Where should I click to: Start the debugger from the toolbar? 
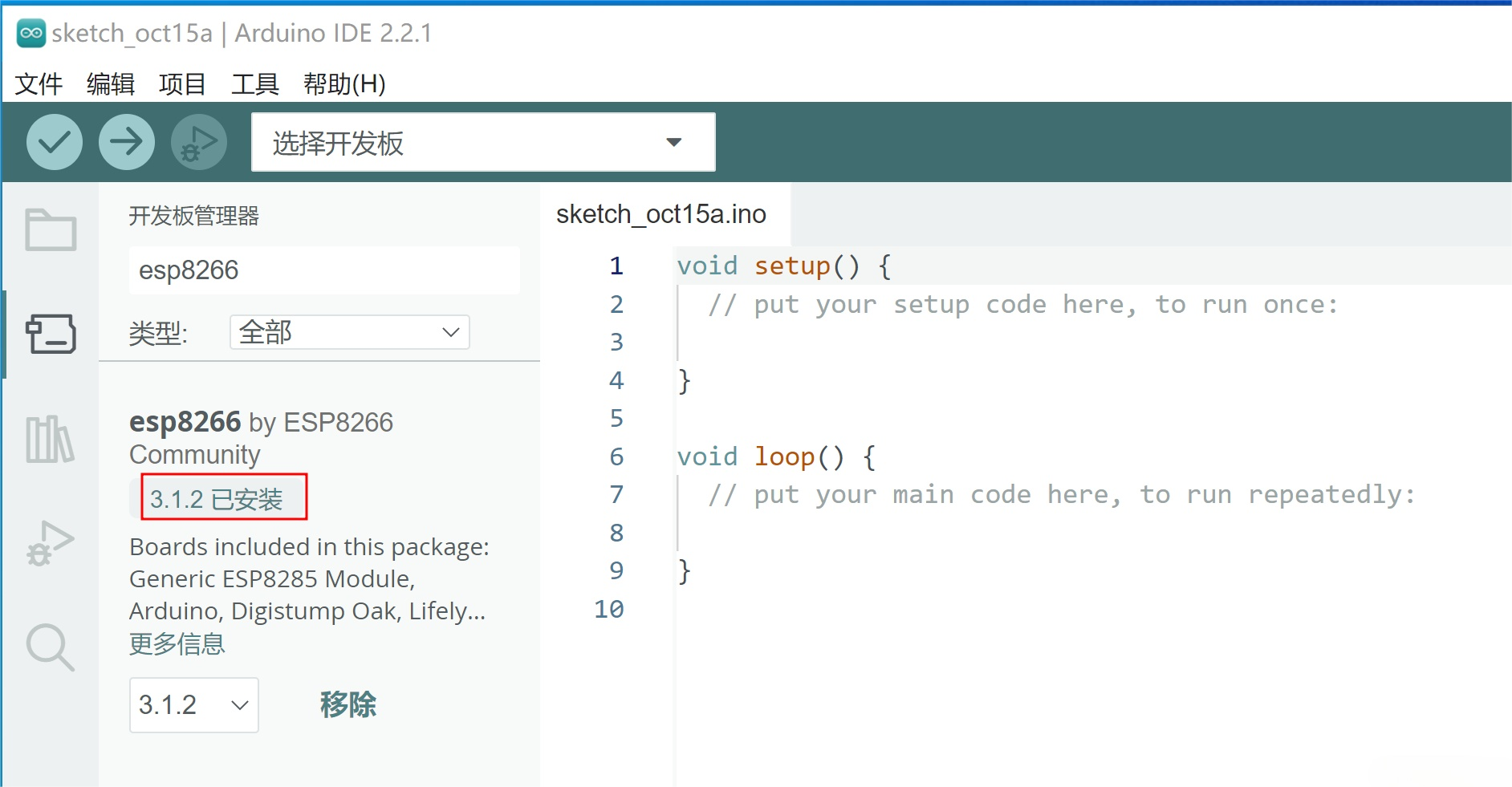pos(198,142)
